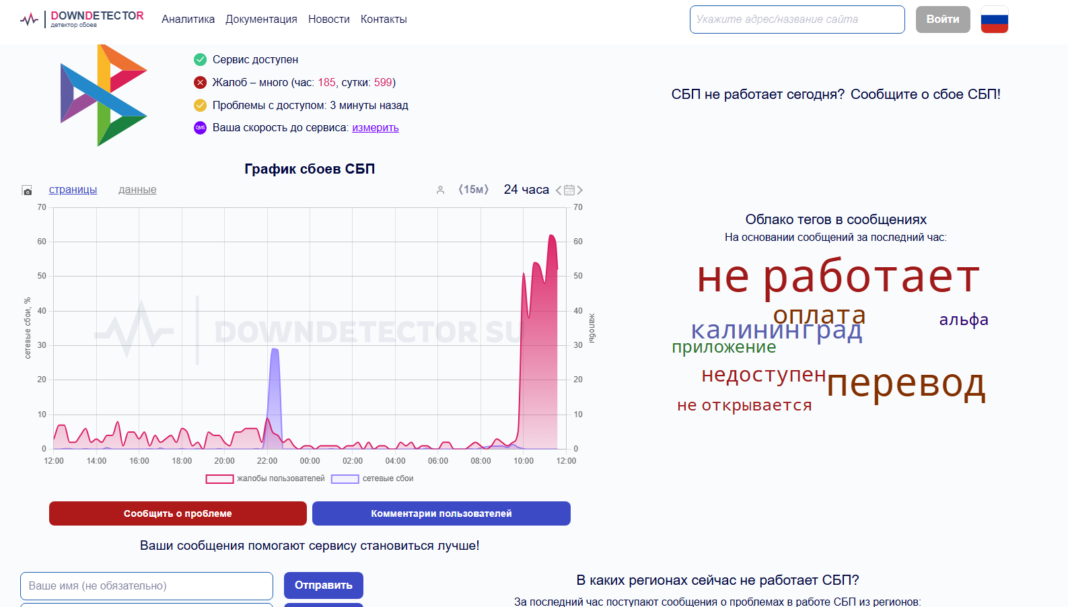Open the calendar date picker icon
The image size is (1068, 607).
click(x=569, y=190)
